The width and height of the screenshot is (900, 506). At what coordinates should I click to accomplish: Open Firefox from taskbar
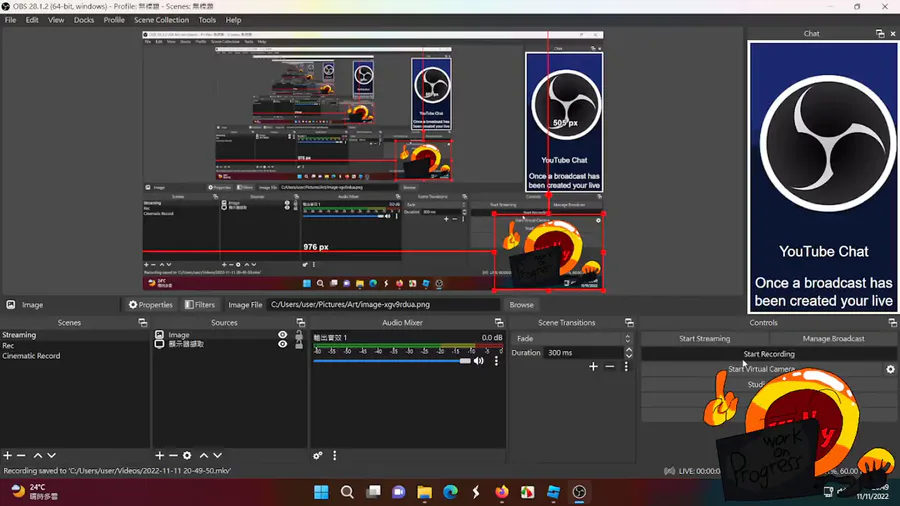tap(502, 492)
